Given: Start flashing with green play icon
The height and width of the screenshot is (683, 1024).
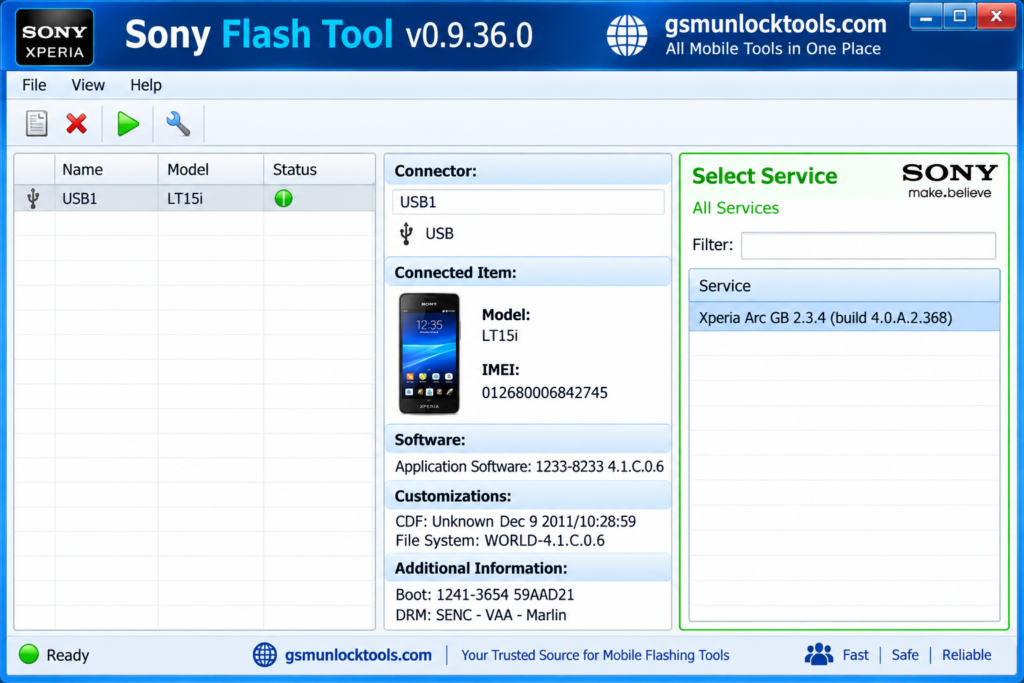Looking at the screenshot, I should [x=127, y=123].
